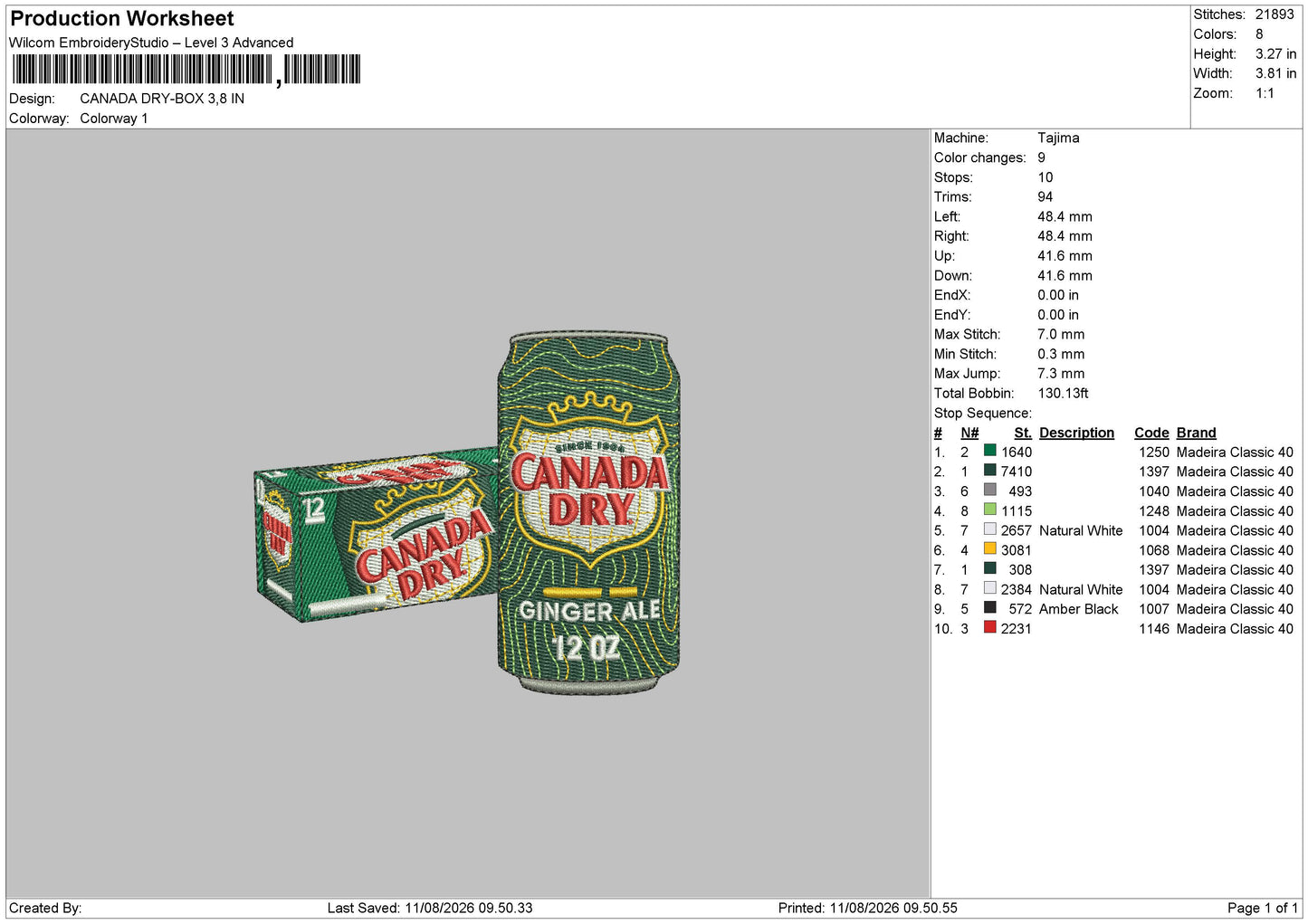The height and width of the screenshot is (924, 1308).
Task: Click code 1068 in stop 6
Action: point(1154,550)
